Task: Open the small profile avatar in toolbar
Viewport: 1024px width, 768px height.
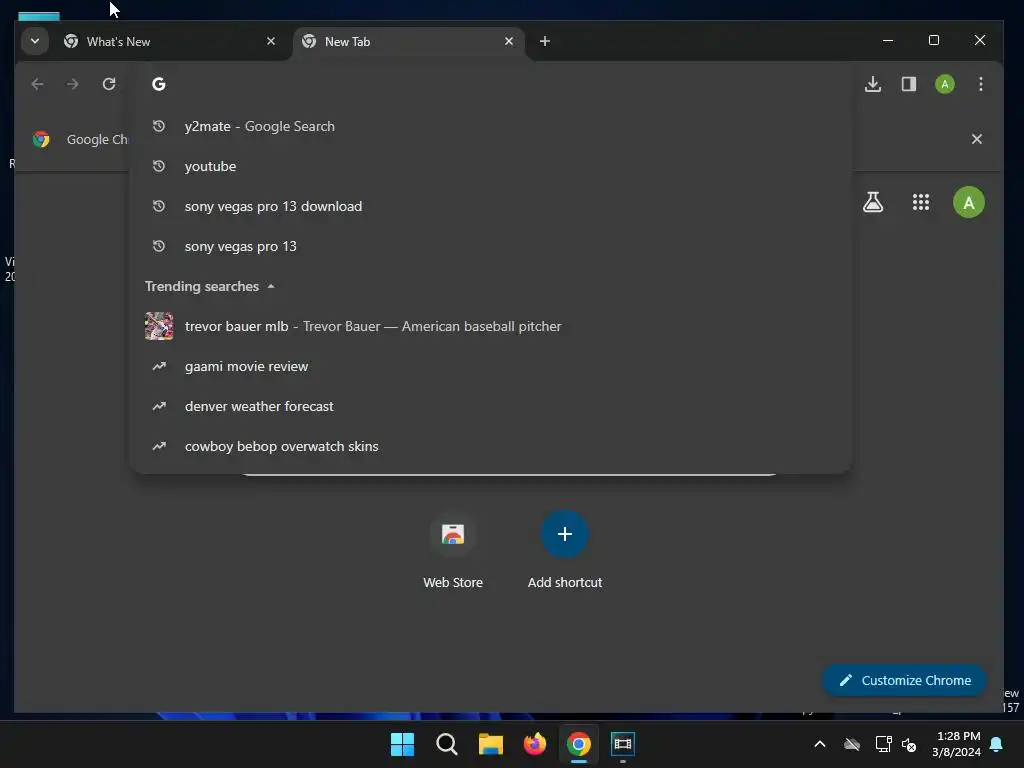Action: tap(944, 84)
